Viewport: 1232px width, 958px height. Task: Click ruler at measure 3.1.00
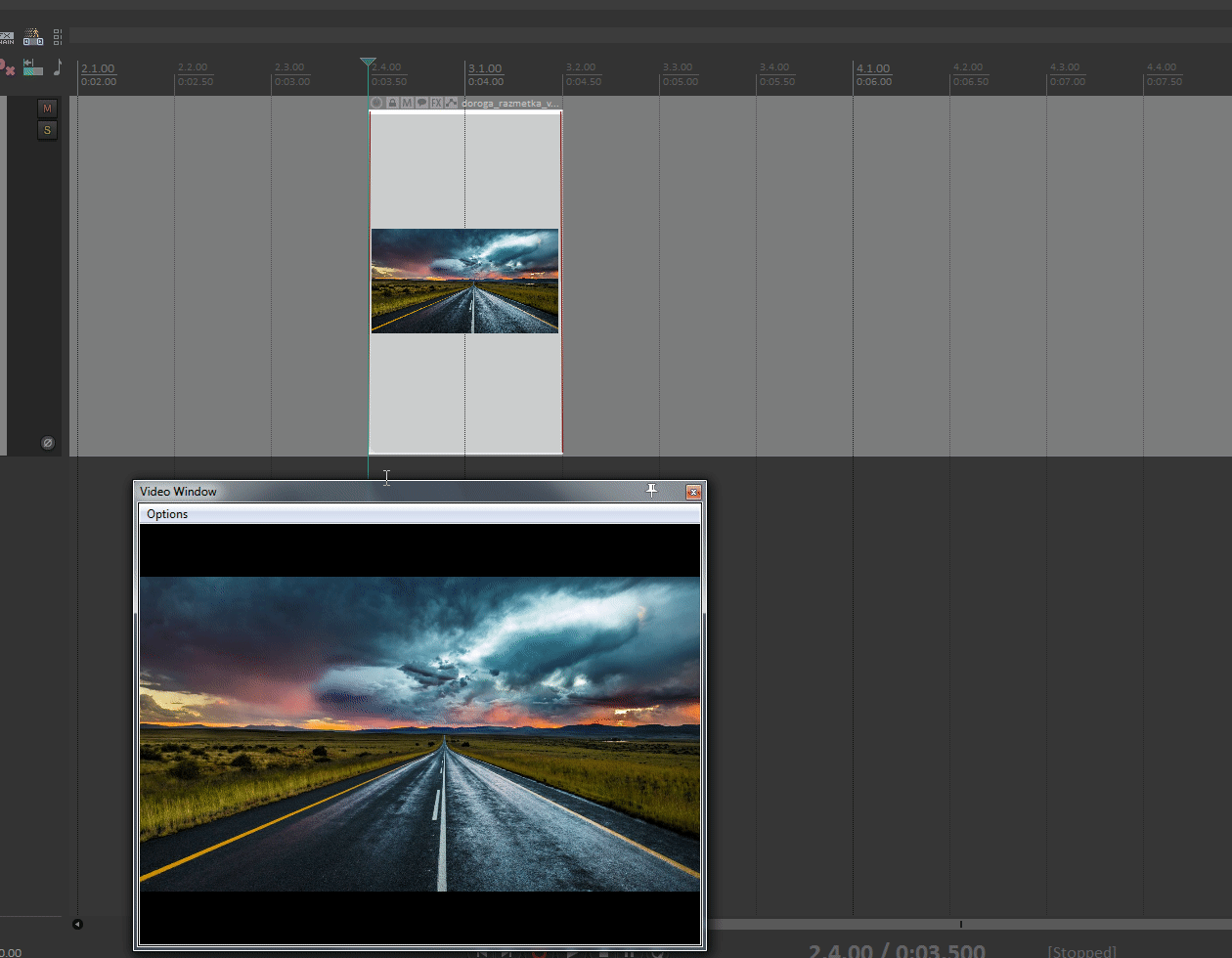click(x=484, y=68)
